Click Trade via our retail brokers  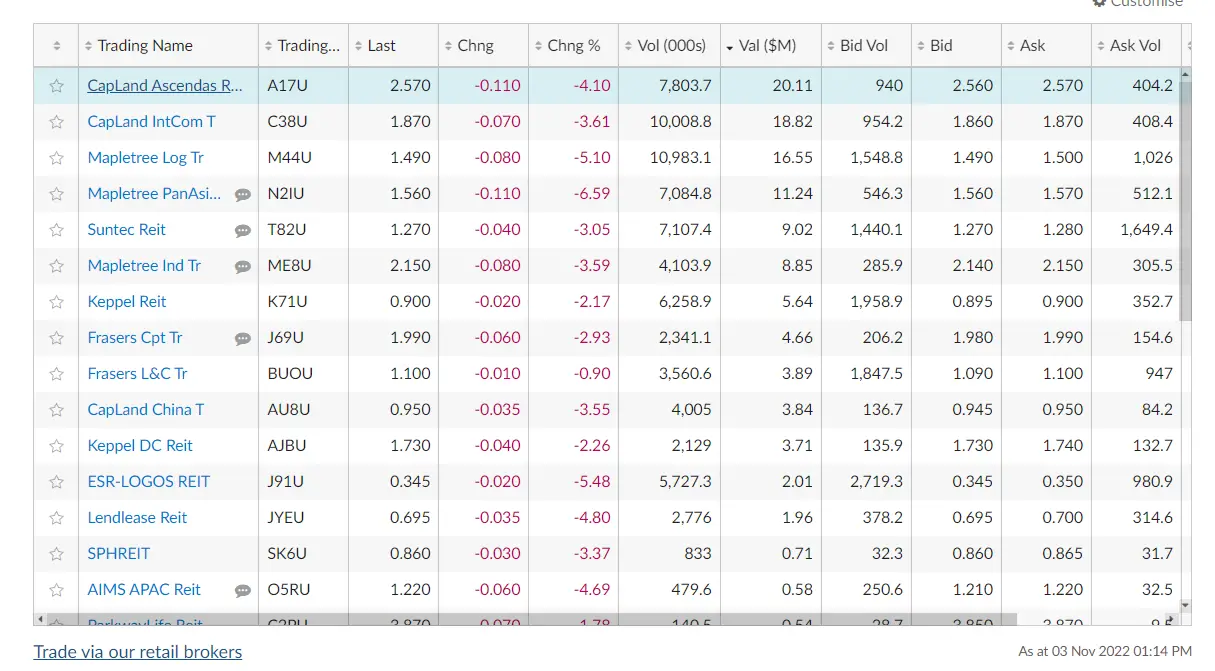138,652
